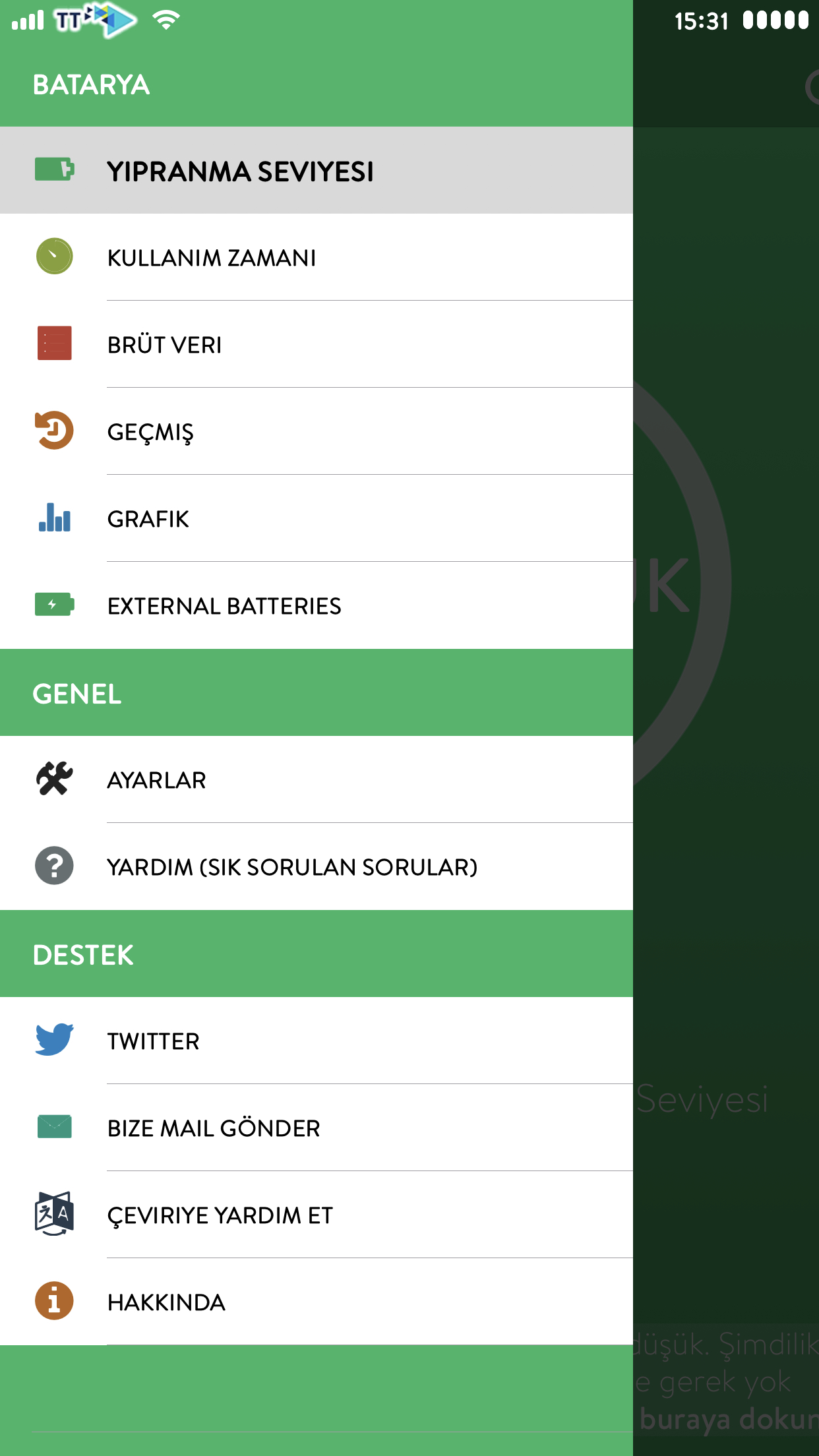Select the Brüt Veri menu entry
819x1456 pixels.
(x=317, y=344)
